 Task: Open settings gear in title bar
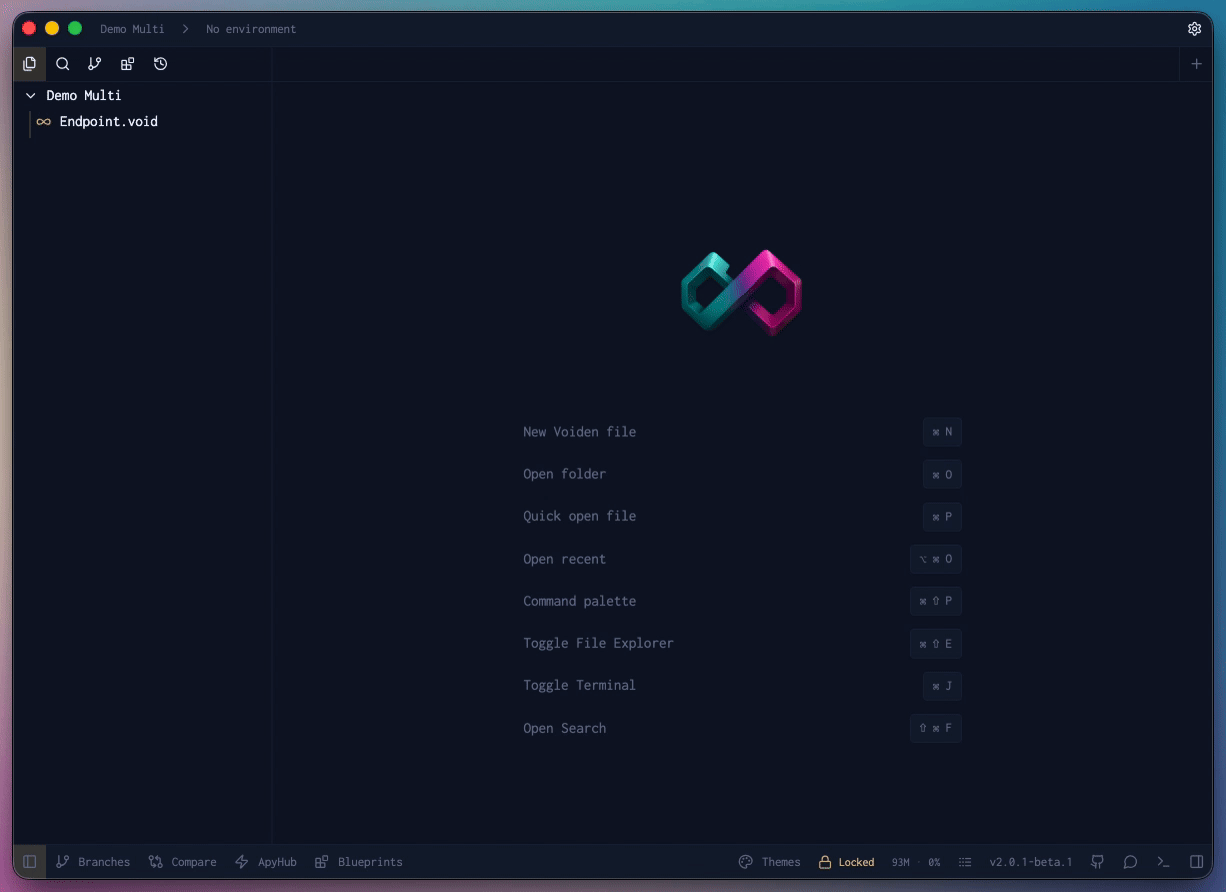1194,29
